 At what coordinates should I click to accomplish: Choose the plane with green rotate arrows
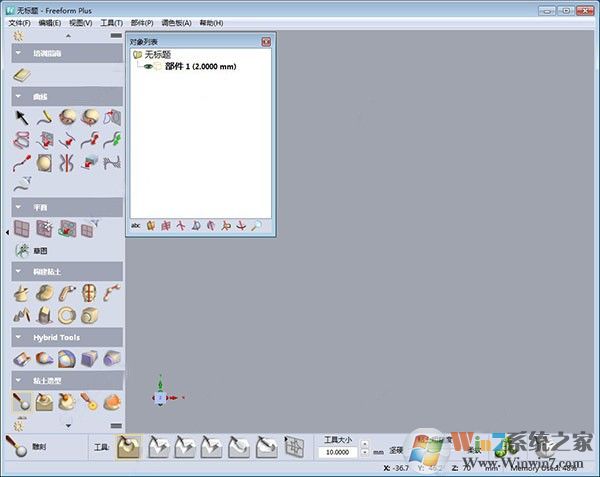[x=67, y=229]
